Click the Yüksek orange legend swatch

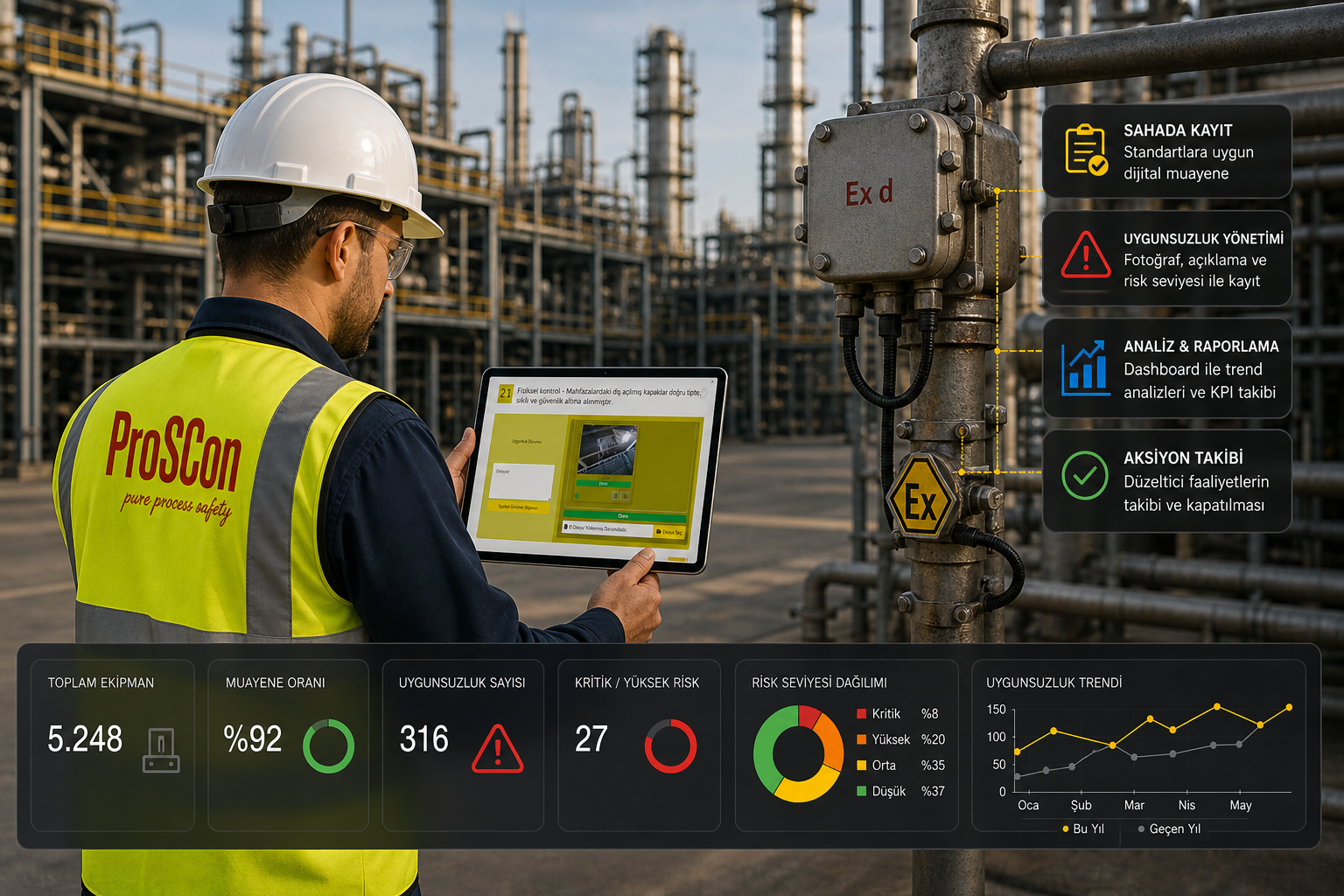[x=861, y=739]
